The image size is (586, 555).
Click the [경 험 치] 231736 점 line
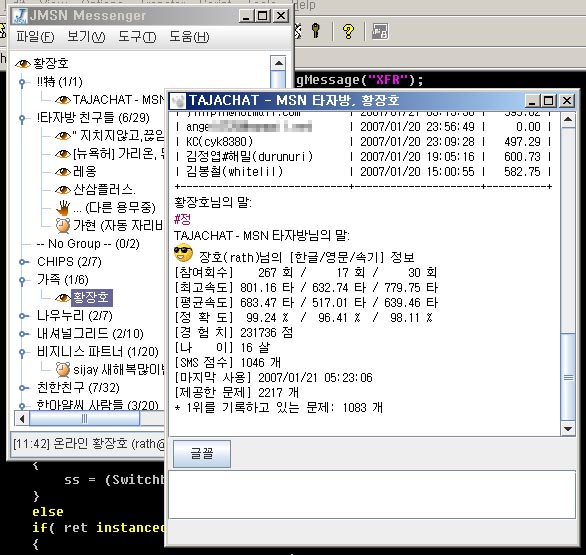[234, 332]
